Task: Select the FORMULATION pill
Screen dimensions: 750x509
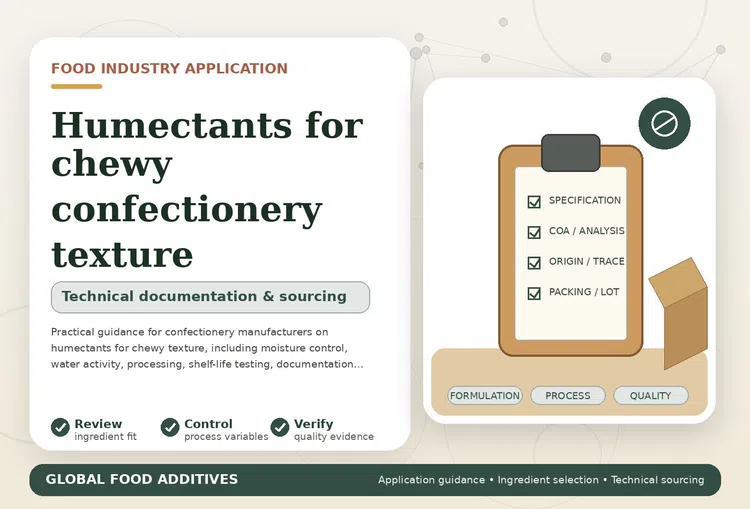Action: tap(485, 396)
